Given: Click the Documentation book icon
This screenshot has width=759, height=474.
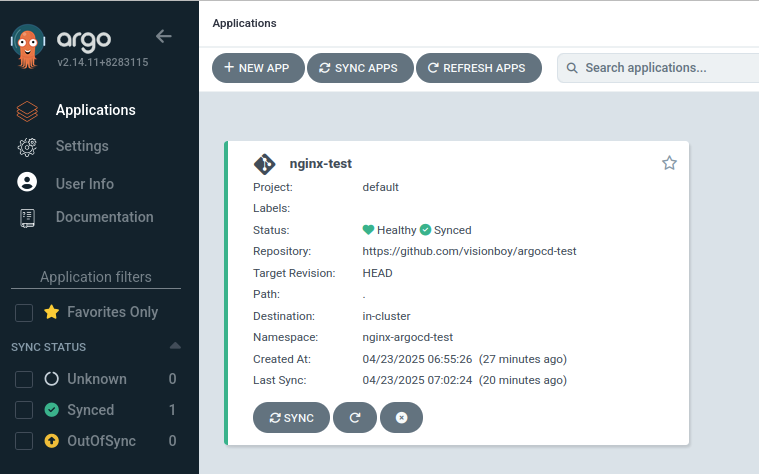Looking at the screenshot, I should 27,218.
